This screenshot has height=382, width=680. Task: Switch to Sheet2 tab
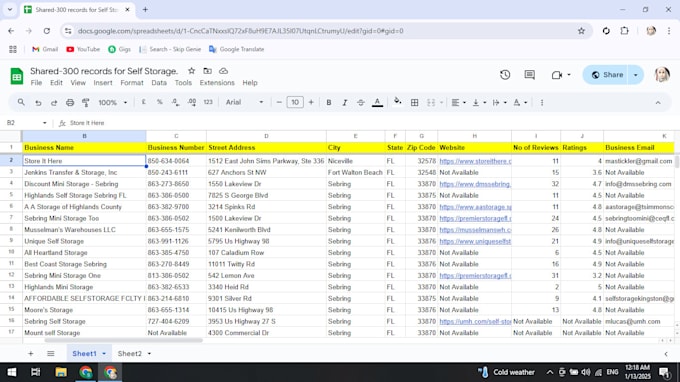130,354
